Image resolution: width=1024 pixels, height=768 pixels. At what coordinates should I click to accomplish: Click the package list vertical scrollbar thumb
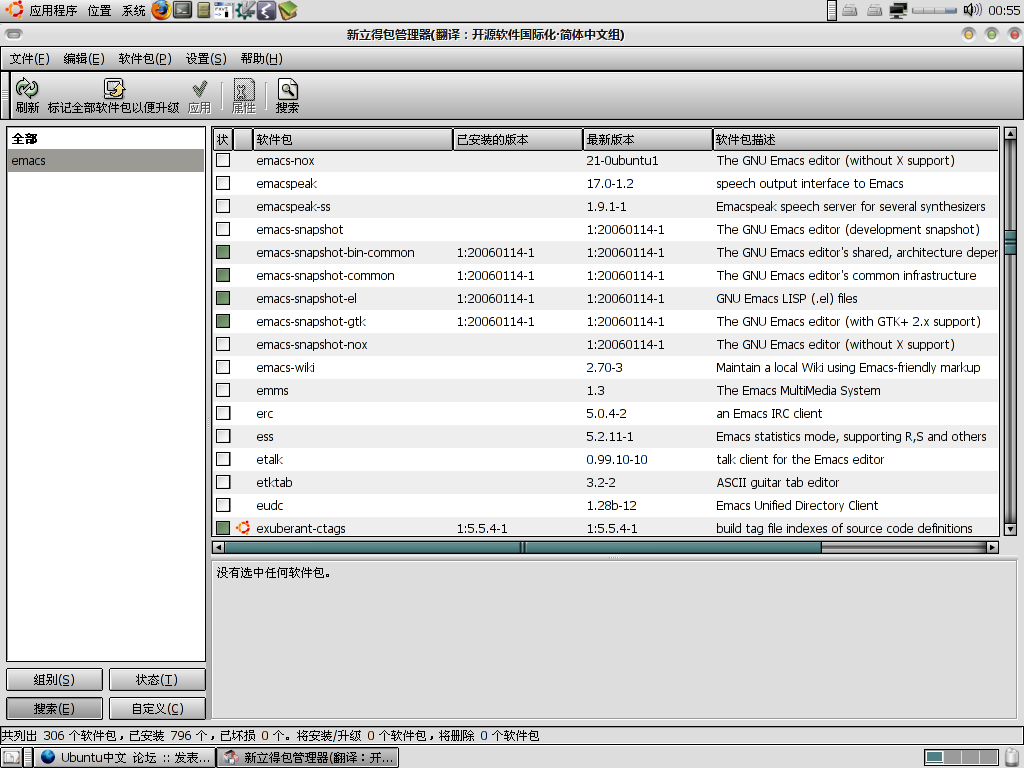point(1010,242)
